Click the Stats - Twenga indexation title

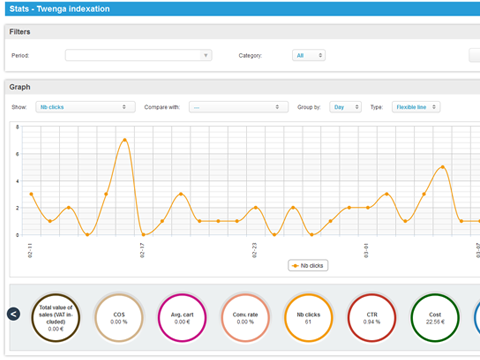tap(60, 9)
